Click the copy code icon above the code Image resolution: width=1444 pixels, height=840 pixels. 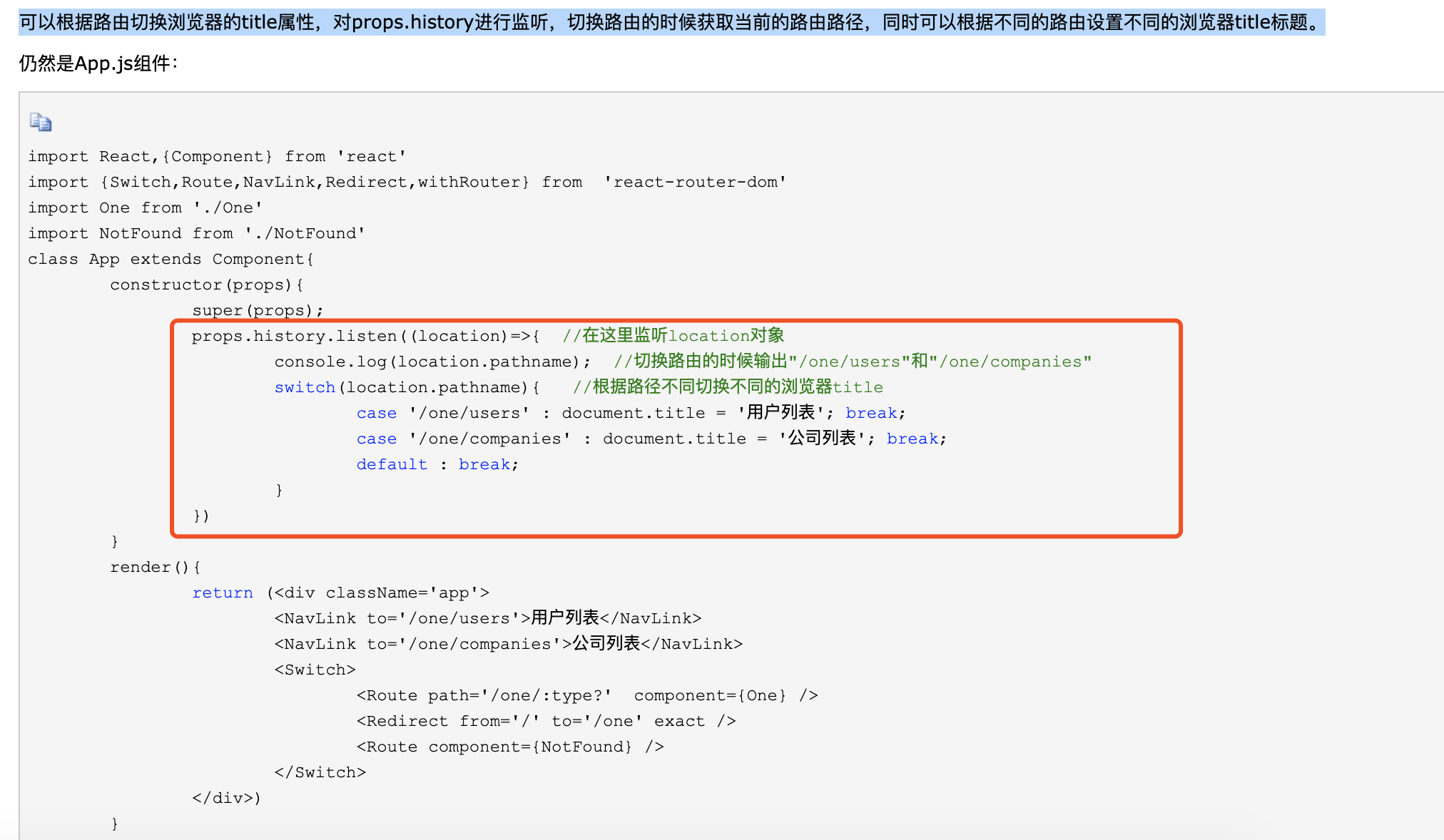click(41, 123)
